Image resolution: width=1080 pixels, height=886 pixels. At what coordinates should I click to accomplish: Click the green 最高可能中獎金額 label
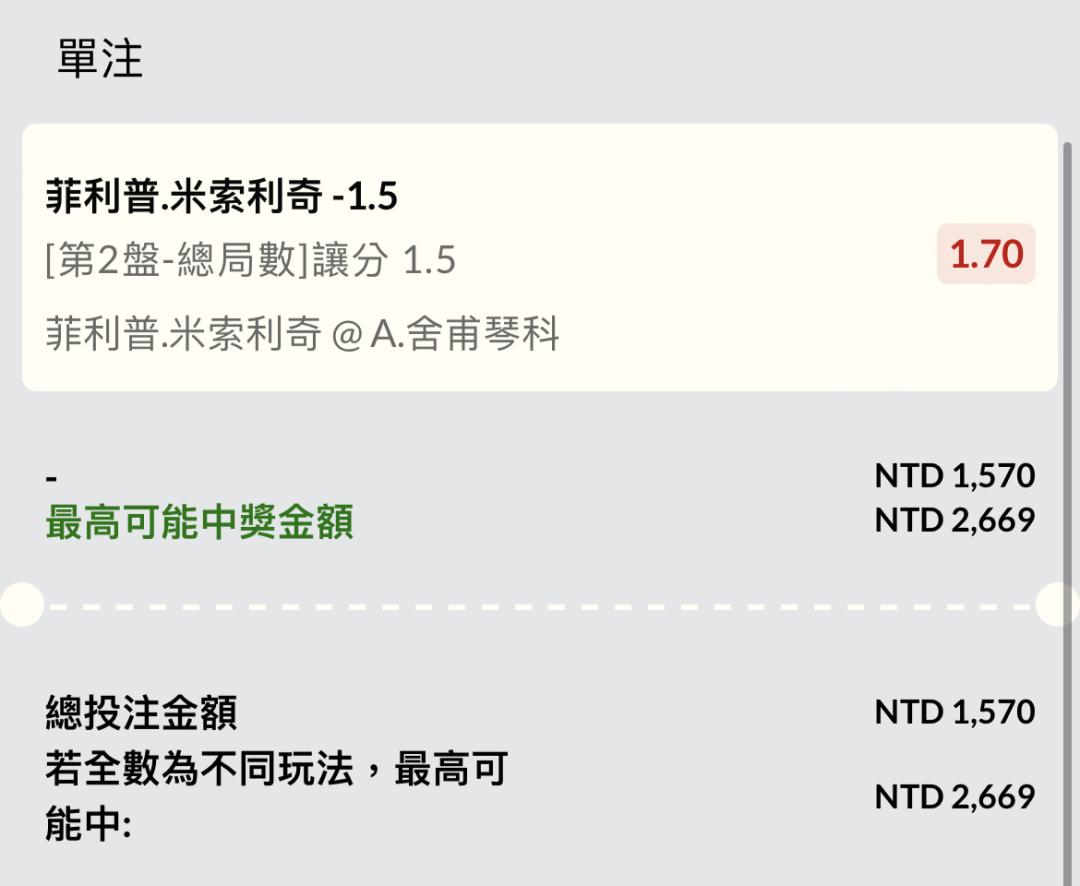(x=200, y=522)
